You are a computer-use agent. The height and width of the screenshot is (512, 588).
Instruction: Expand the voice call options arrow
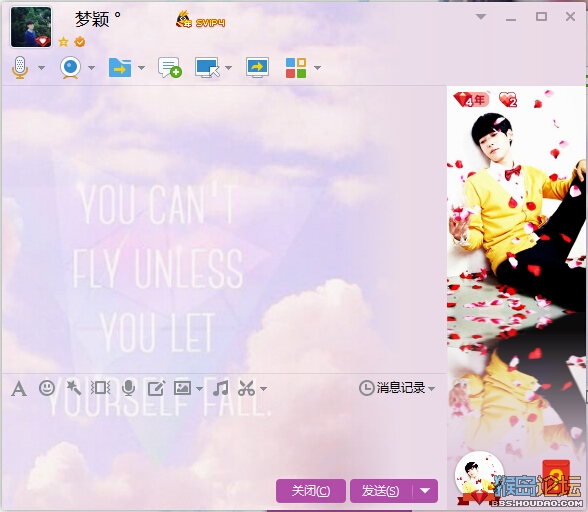coord(42,68)
